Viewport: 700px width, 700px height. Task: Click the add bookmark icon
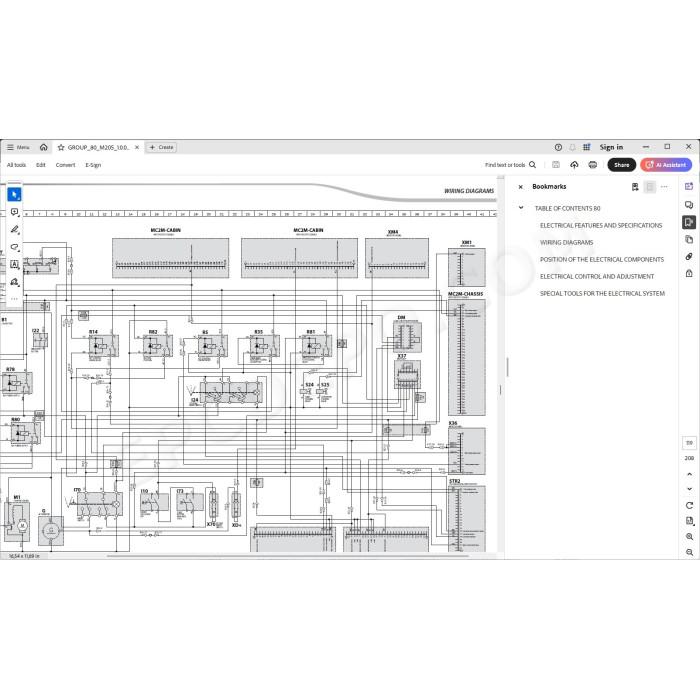coord(635,187)
